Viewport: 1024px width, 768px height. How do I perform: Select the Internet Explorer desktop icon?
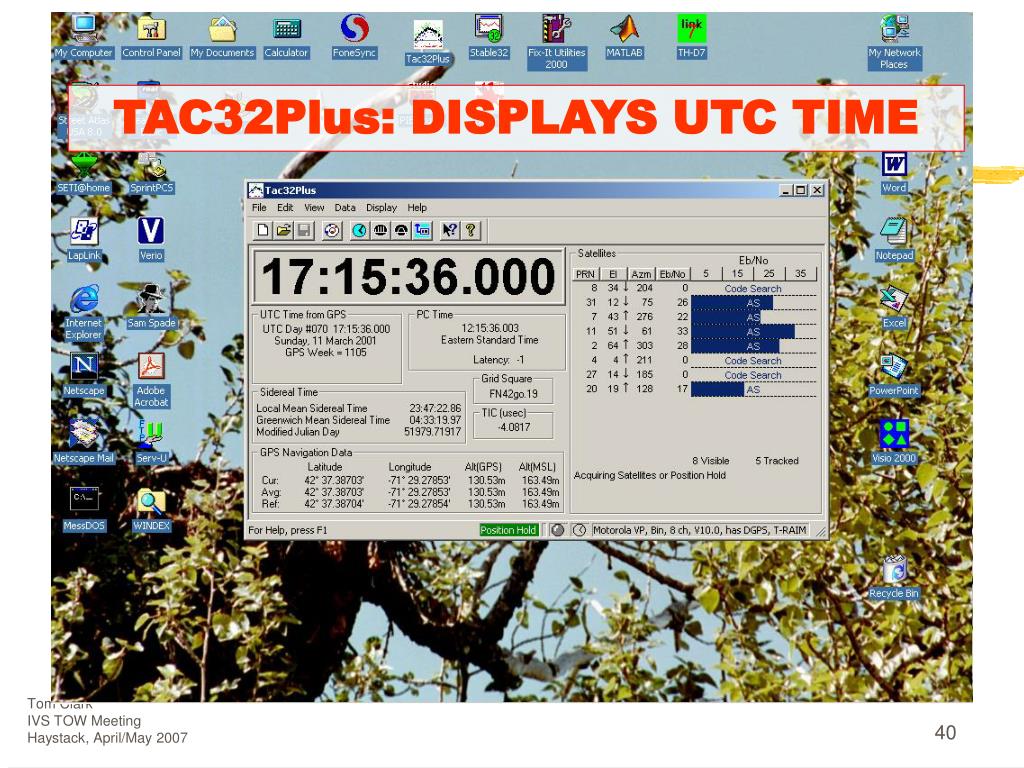pos(84,312)
